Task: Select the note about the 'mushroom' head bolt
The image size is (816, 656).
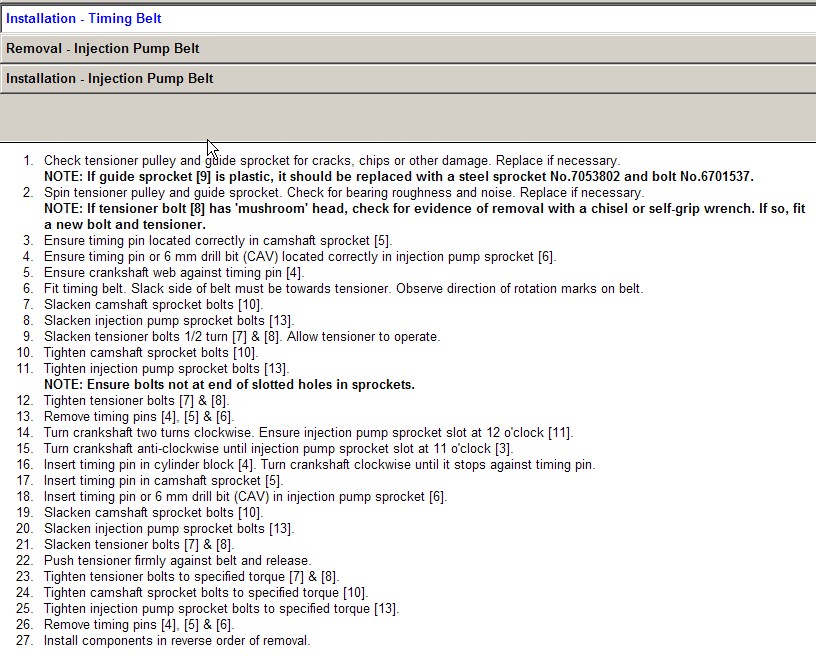Action: 424,208
